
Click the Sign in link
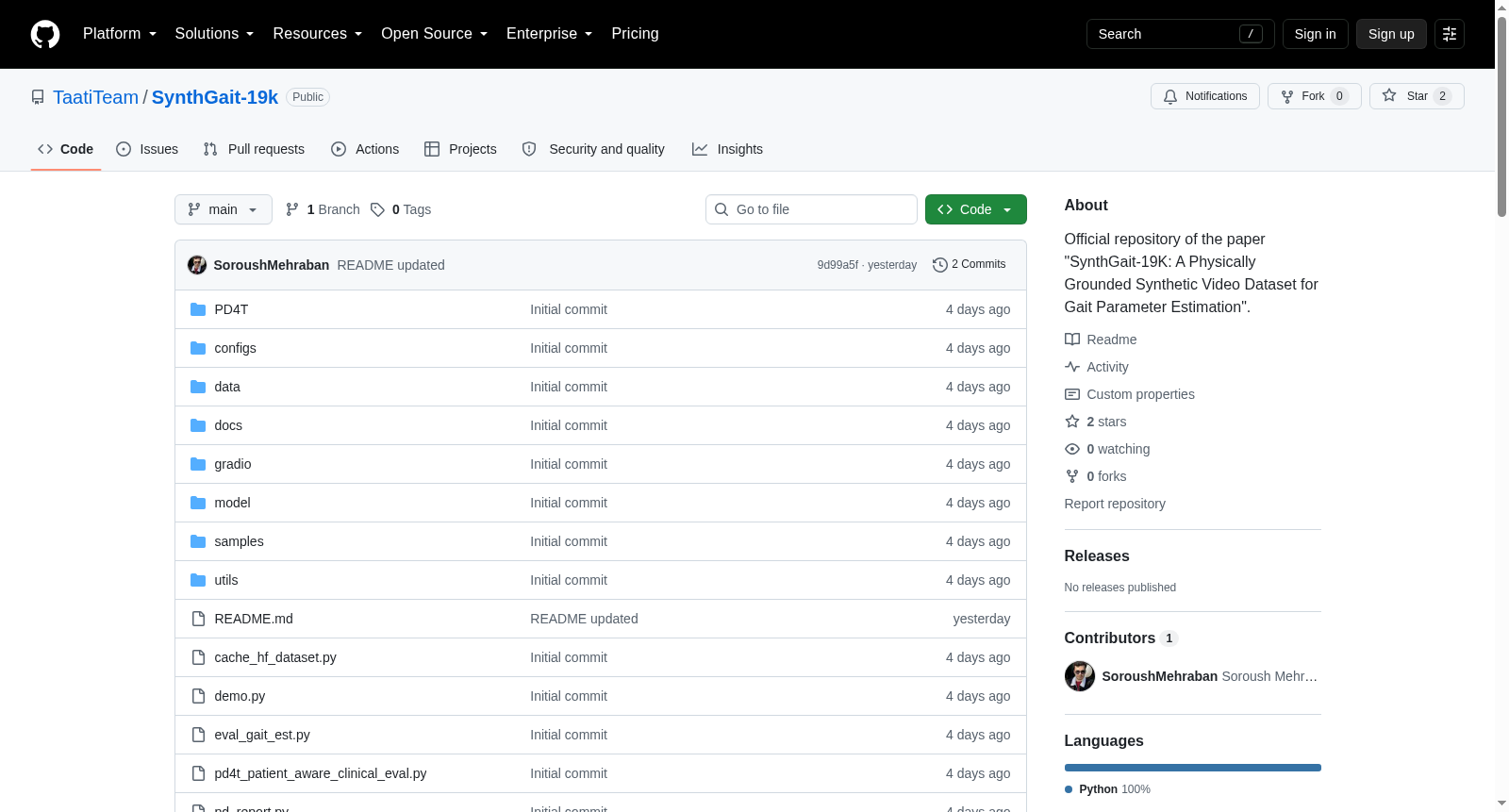[x=1316, y=34]
